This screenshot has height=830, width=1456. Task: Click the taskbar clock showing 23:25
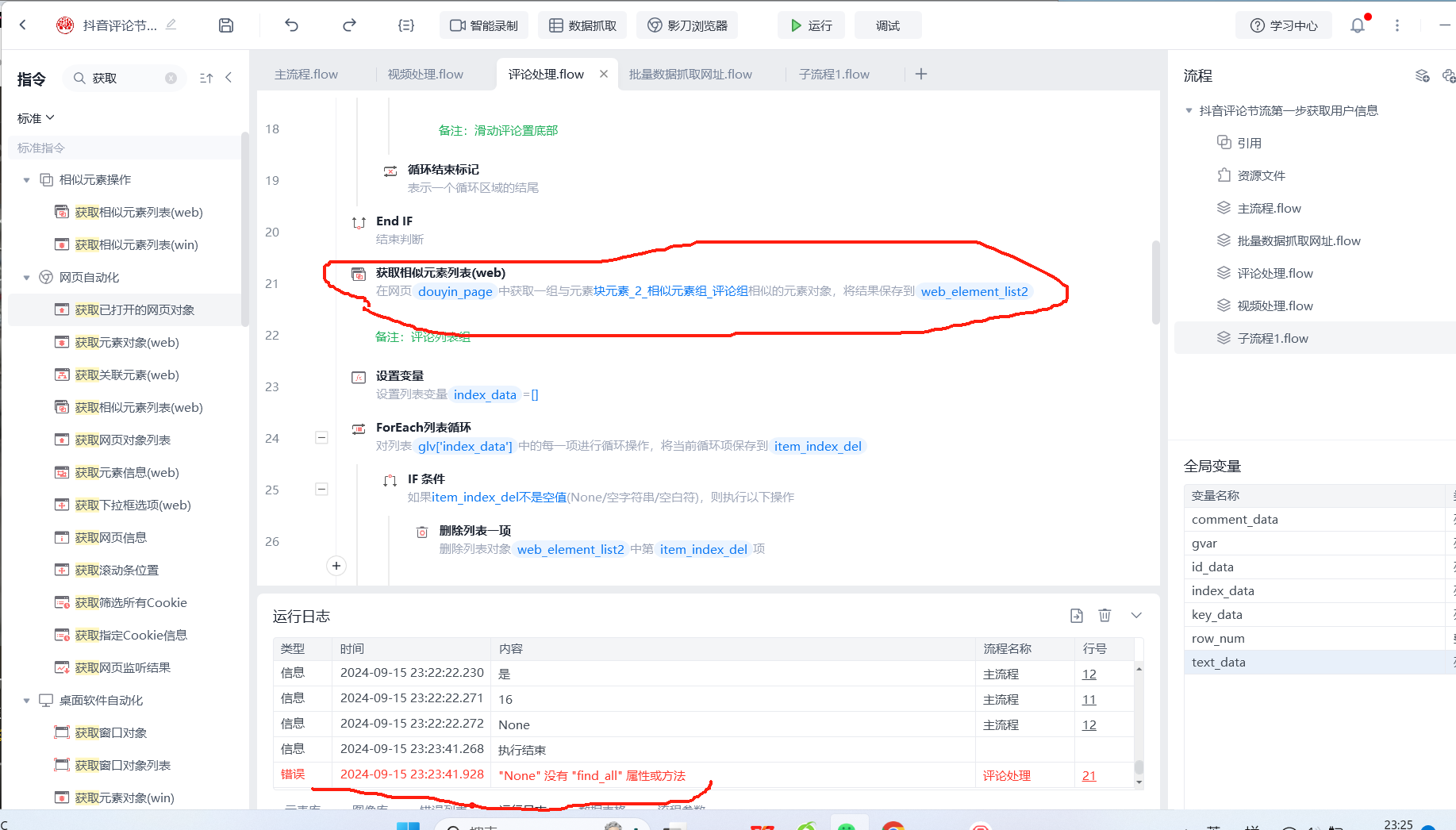pos(1398,824)
